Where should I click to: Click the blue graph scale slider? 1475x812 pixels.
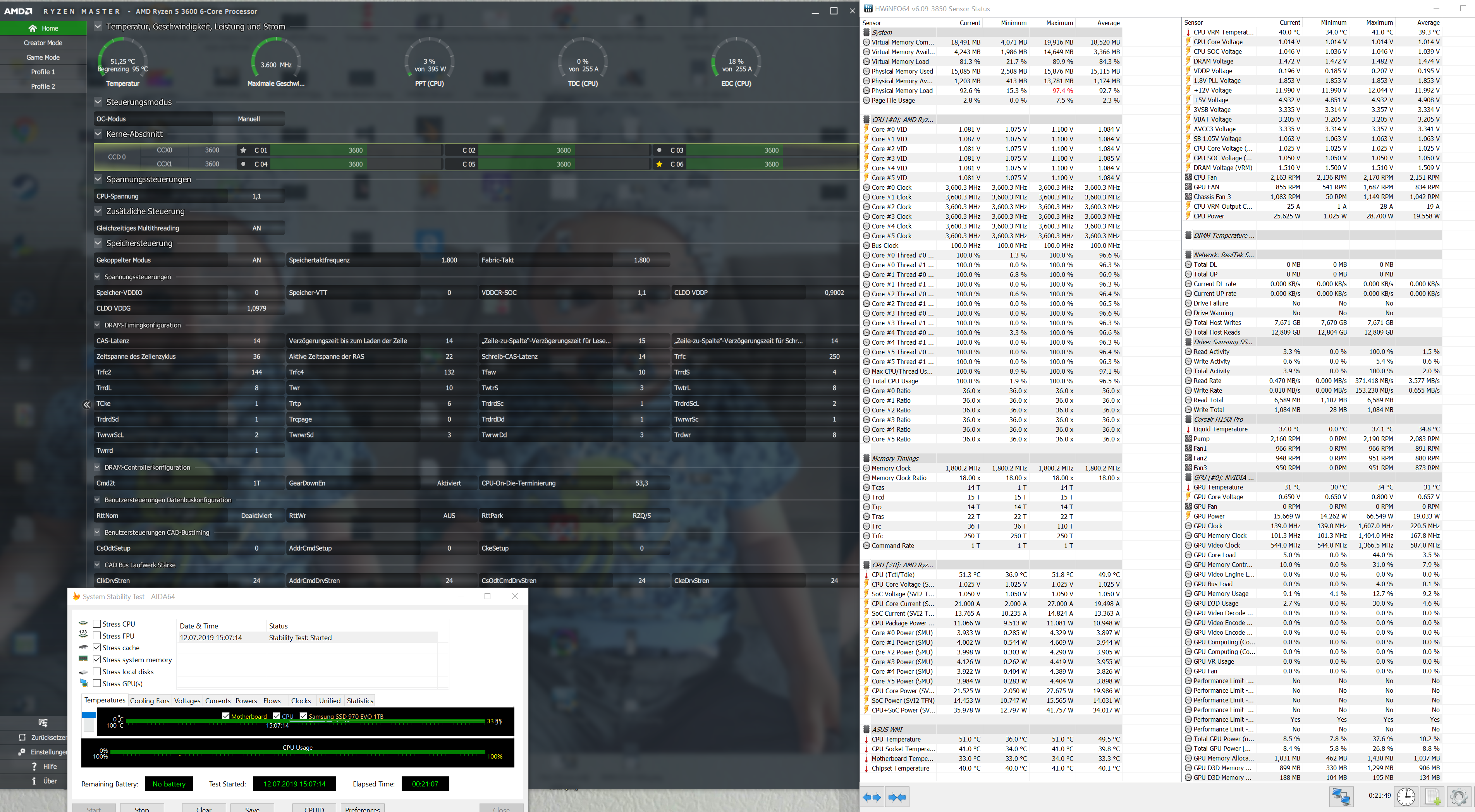[89, 715]
